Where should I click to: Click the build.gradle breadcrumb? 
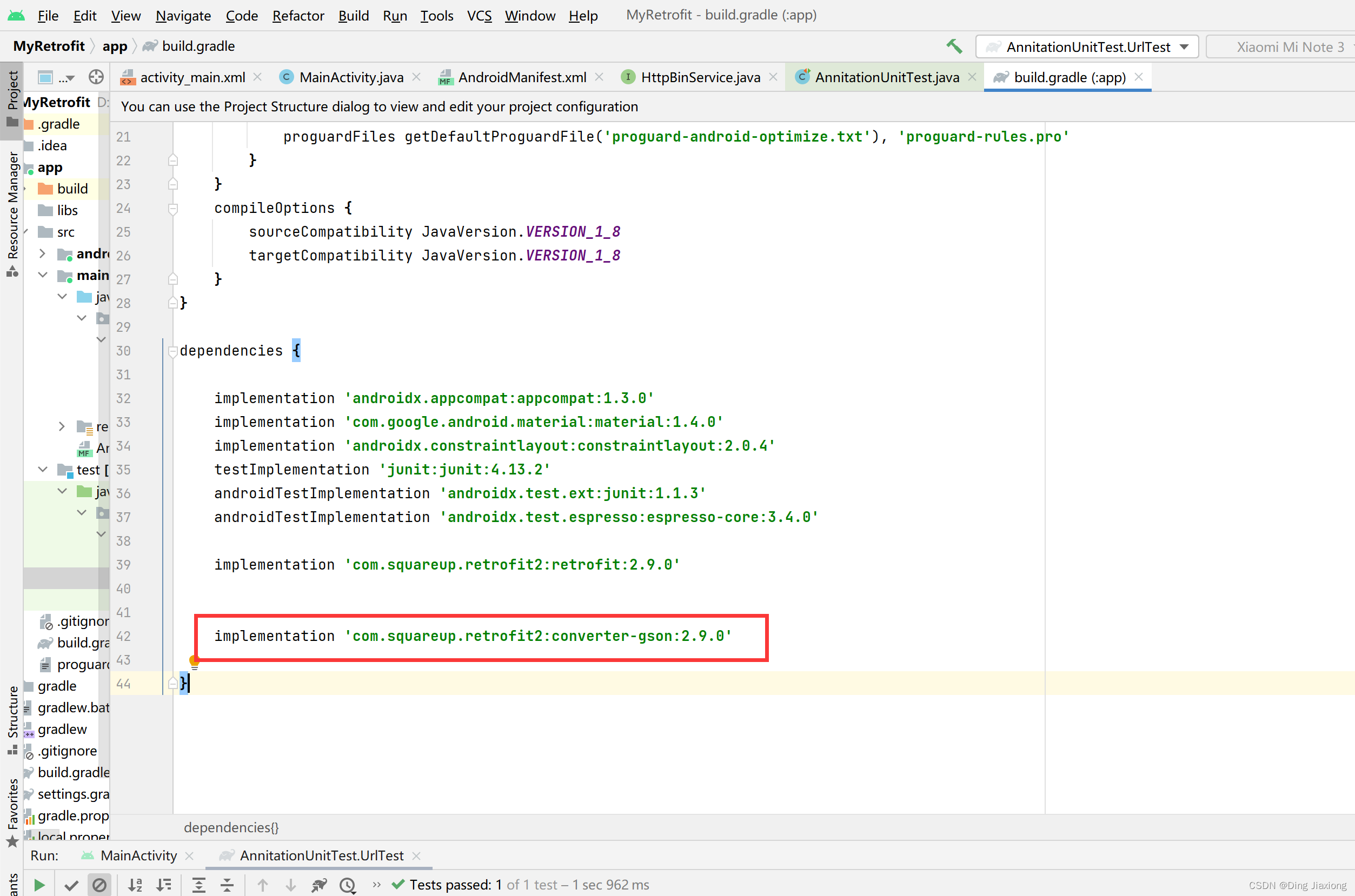[189, 46]
